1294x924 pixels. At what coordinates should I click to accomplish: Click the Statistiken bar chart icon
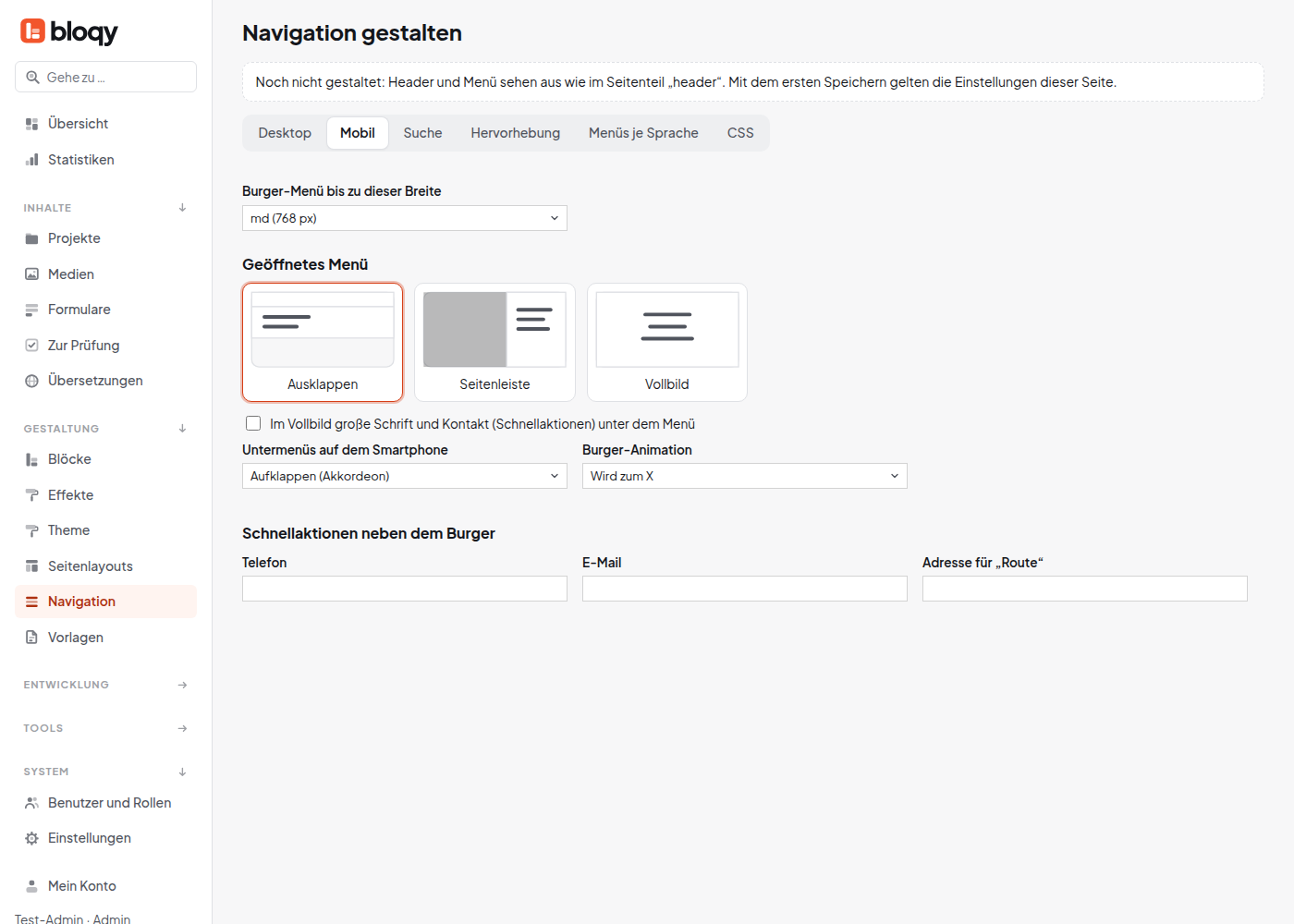tap(31, 160)
